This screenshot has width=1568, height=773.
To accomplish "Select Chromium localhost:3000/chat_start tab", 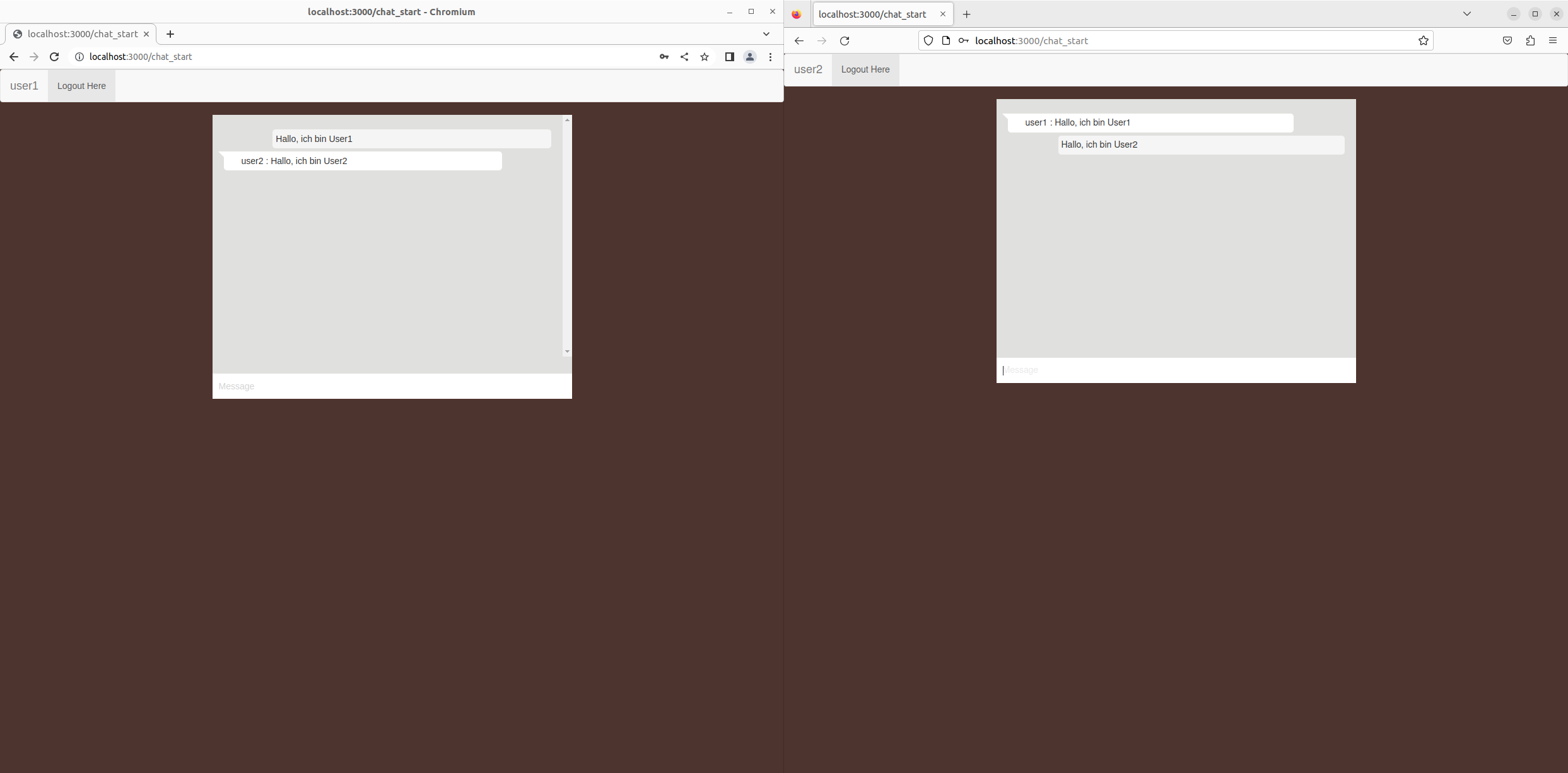I will [81, 34].
